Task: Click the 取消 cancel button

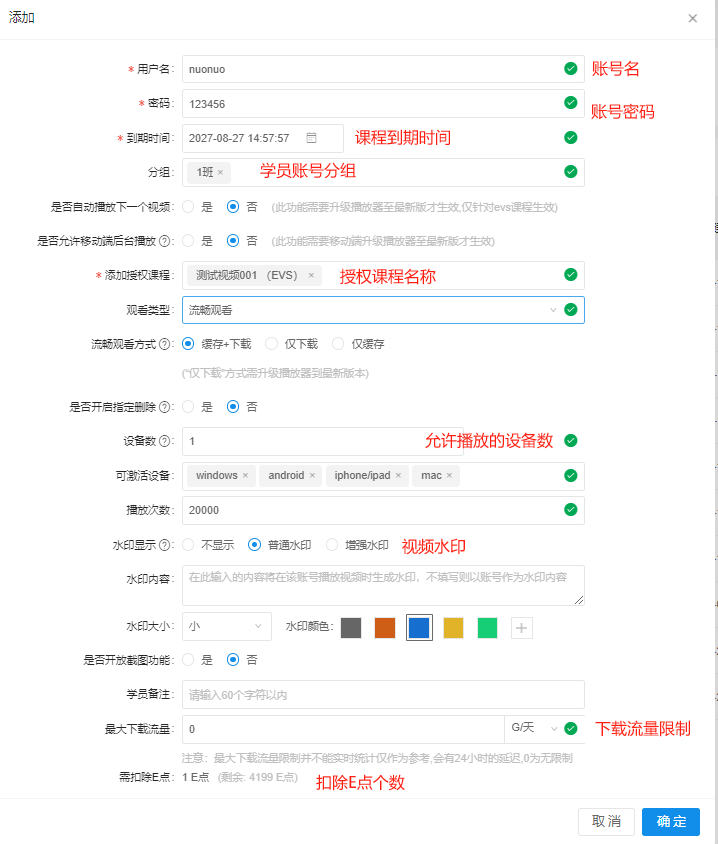Action: click(606, 821)
